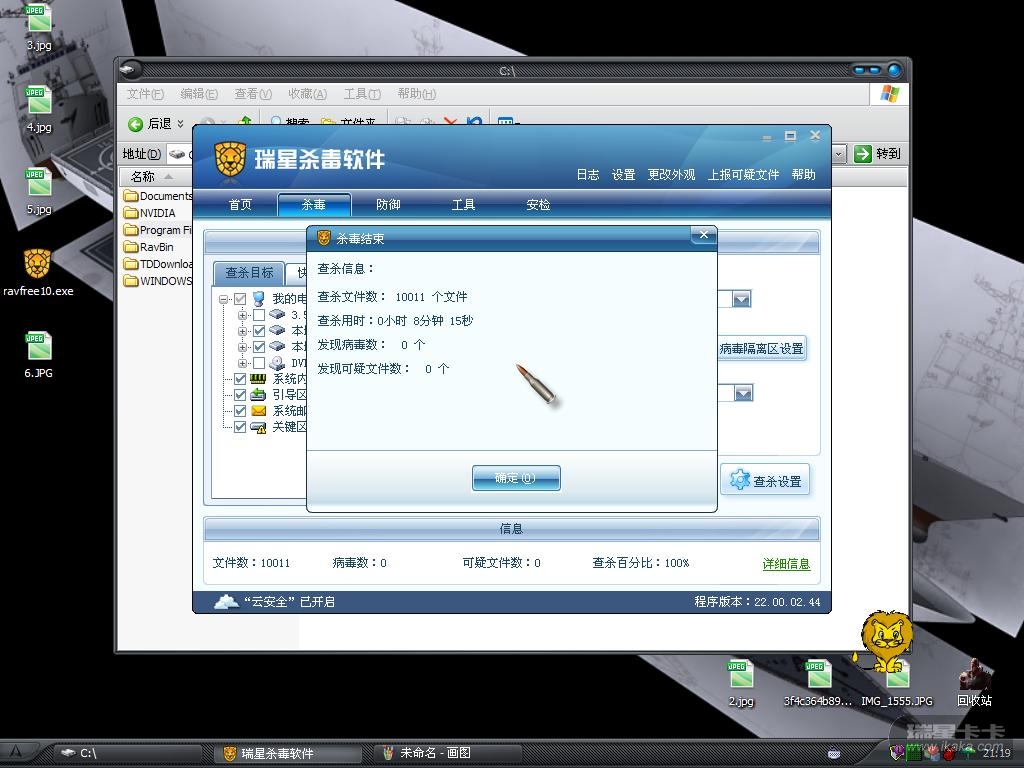Click 上报可疑文件 report suspicious file
Viewport: 1024px width, 768px height.
click(x=743, y=174)
